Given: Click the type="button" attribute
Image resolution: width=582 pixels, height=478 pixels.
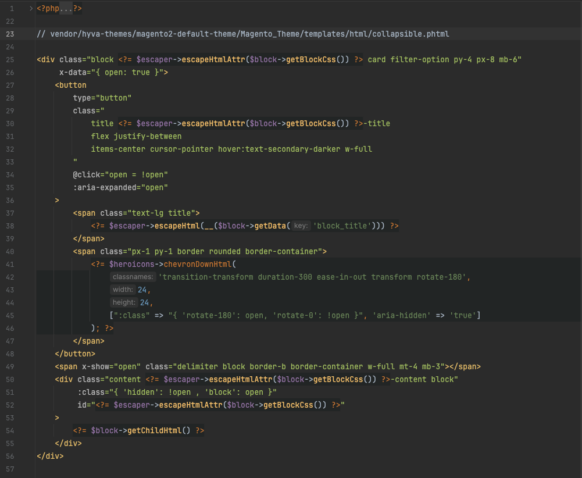Looking at the screenshot, I should (102, 98).
